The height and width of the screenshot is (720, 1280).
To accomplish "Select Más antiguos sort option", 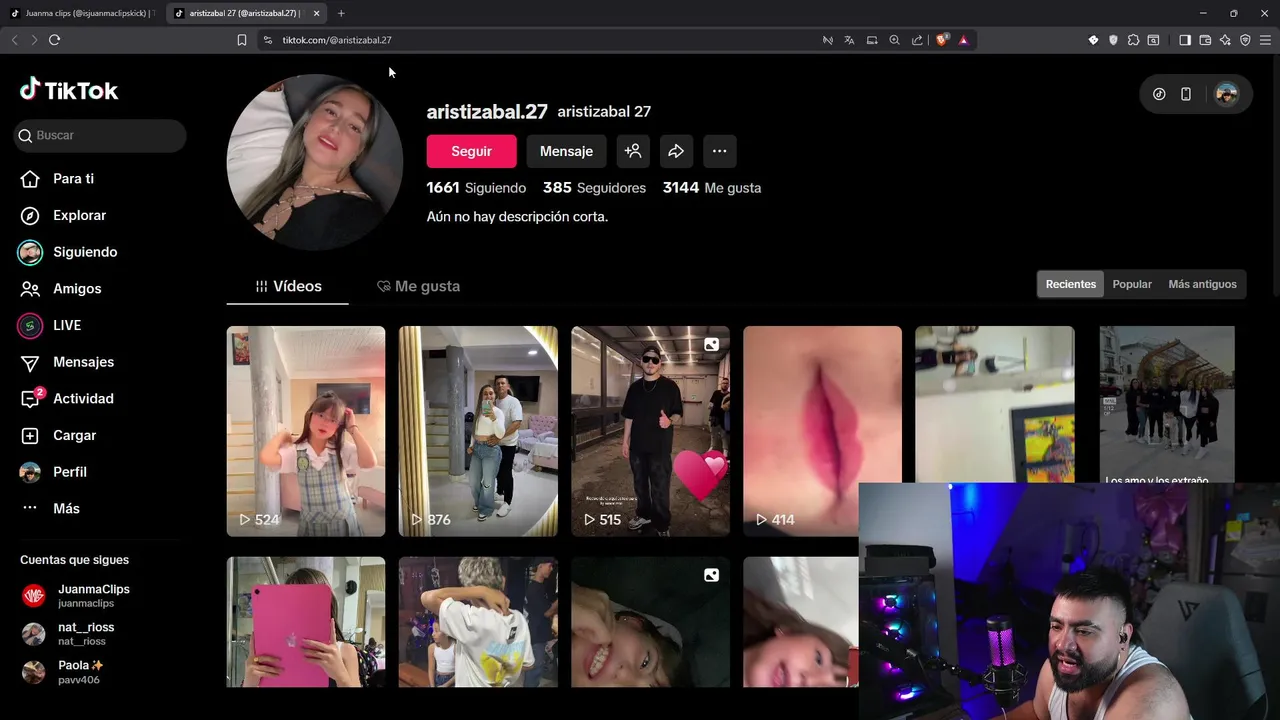I will click(x=1202, y=284).
